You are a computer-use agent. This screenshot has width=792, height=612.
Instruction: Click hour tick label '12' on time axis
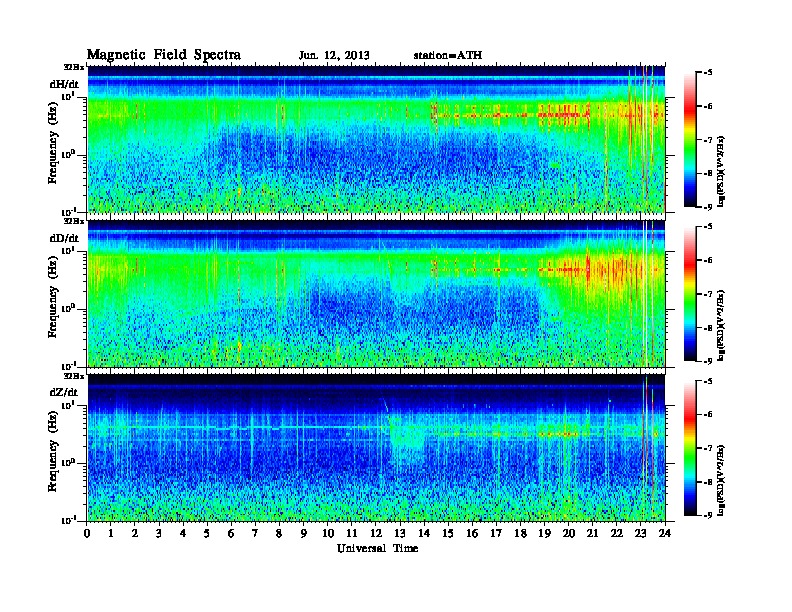click(x=376, y=534)
